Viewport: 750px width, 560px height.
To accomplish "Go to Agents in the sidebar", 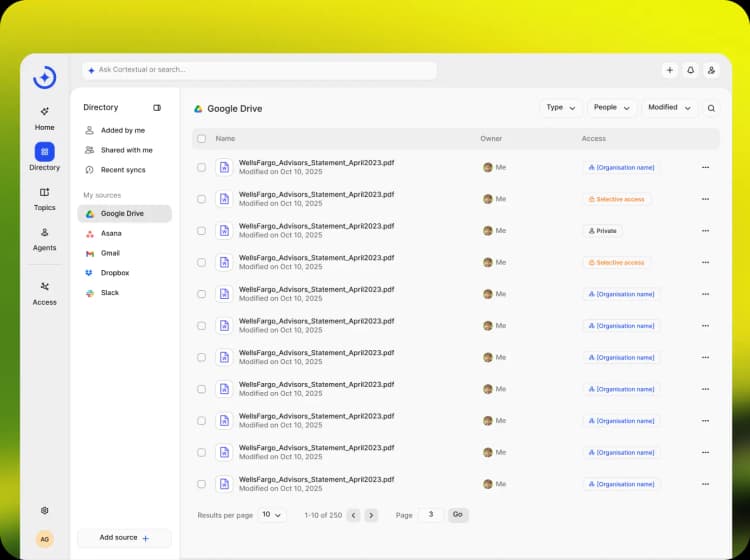I will click(44, 239).
